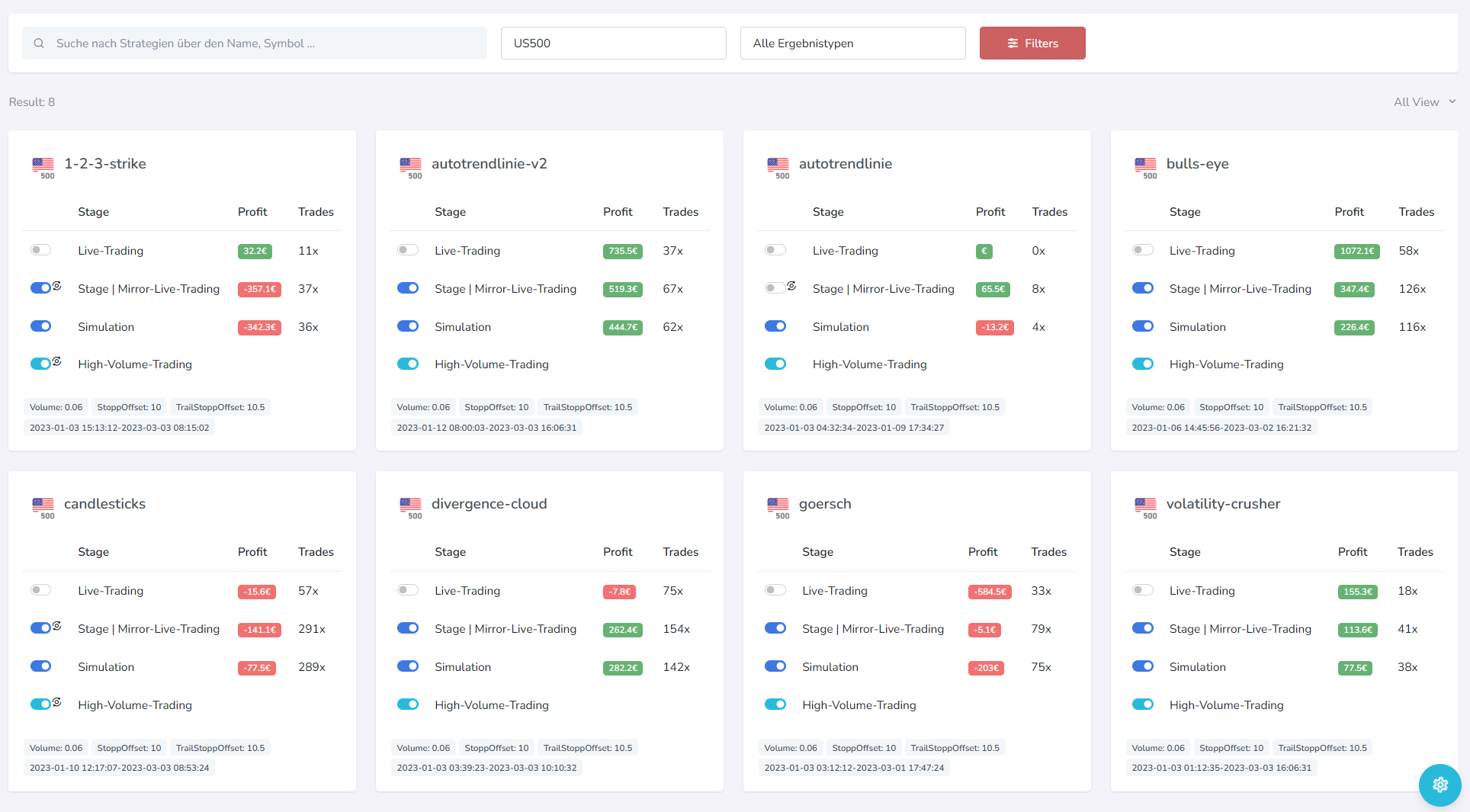Toggle High-Volume-Trading for bulls-eye

[x=1143, y=364]
